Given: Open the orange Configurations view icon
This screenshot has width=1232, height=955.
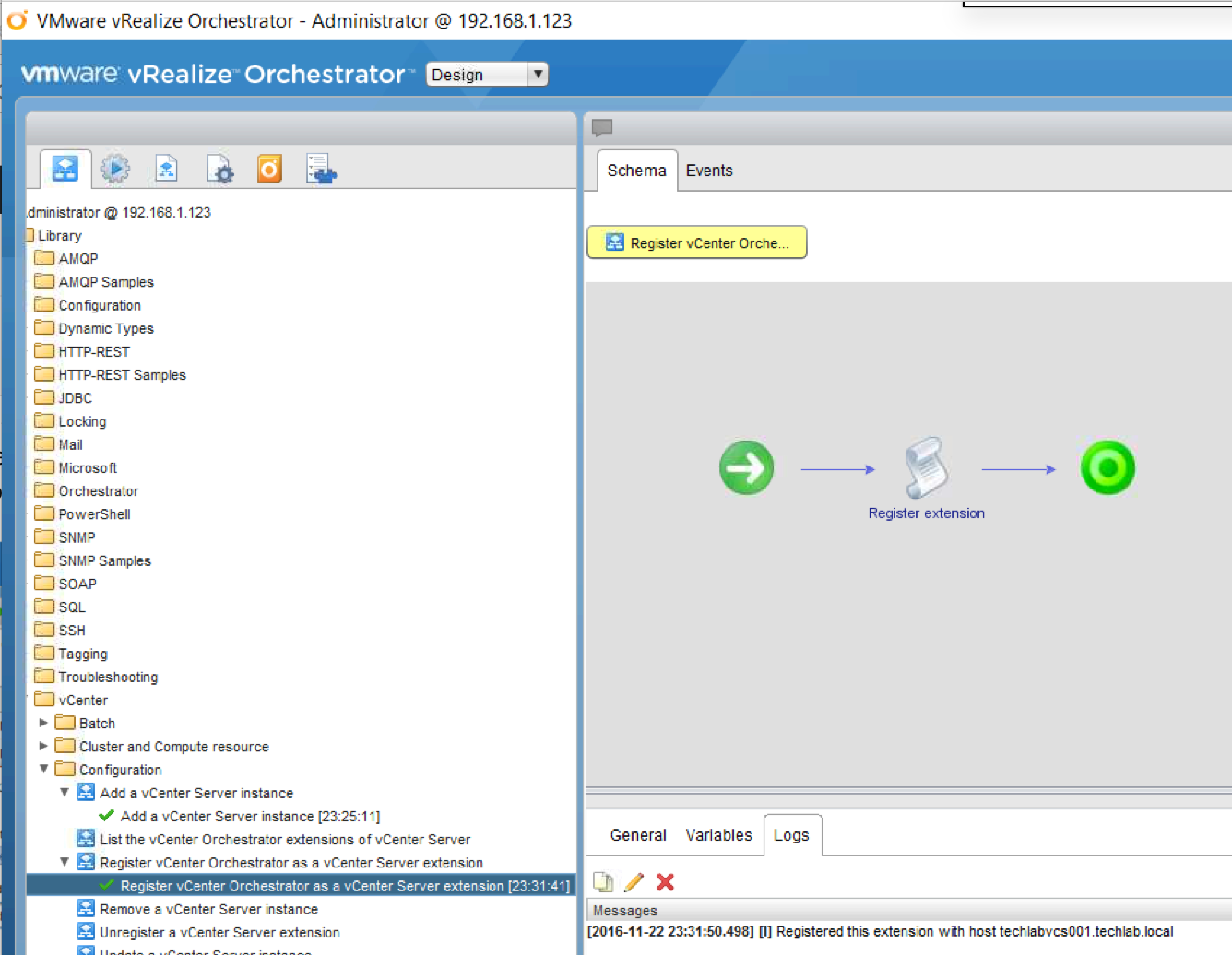Looking at the screenshot, I should click(269, 169).
